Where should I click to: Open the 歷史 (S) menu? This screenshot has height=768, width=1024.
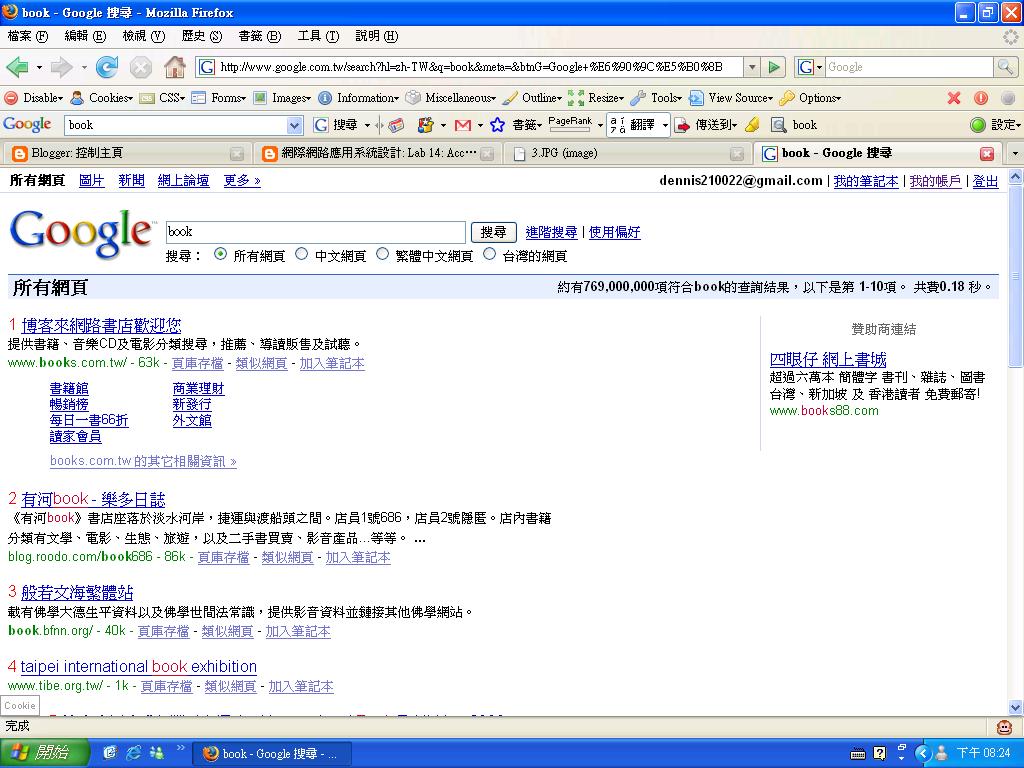201,36
